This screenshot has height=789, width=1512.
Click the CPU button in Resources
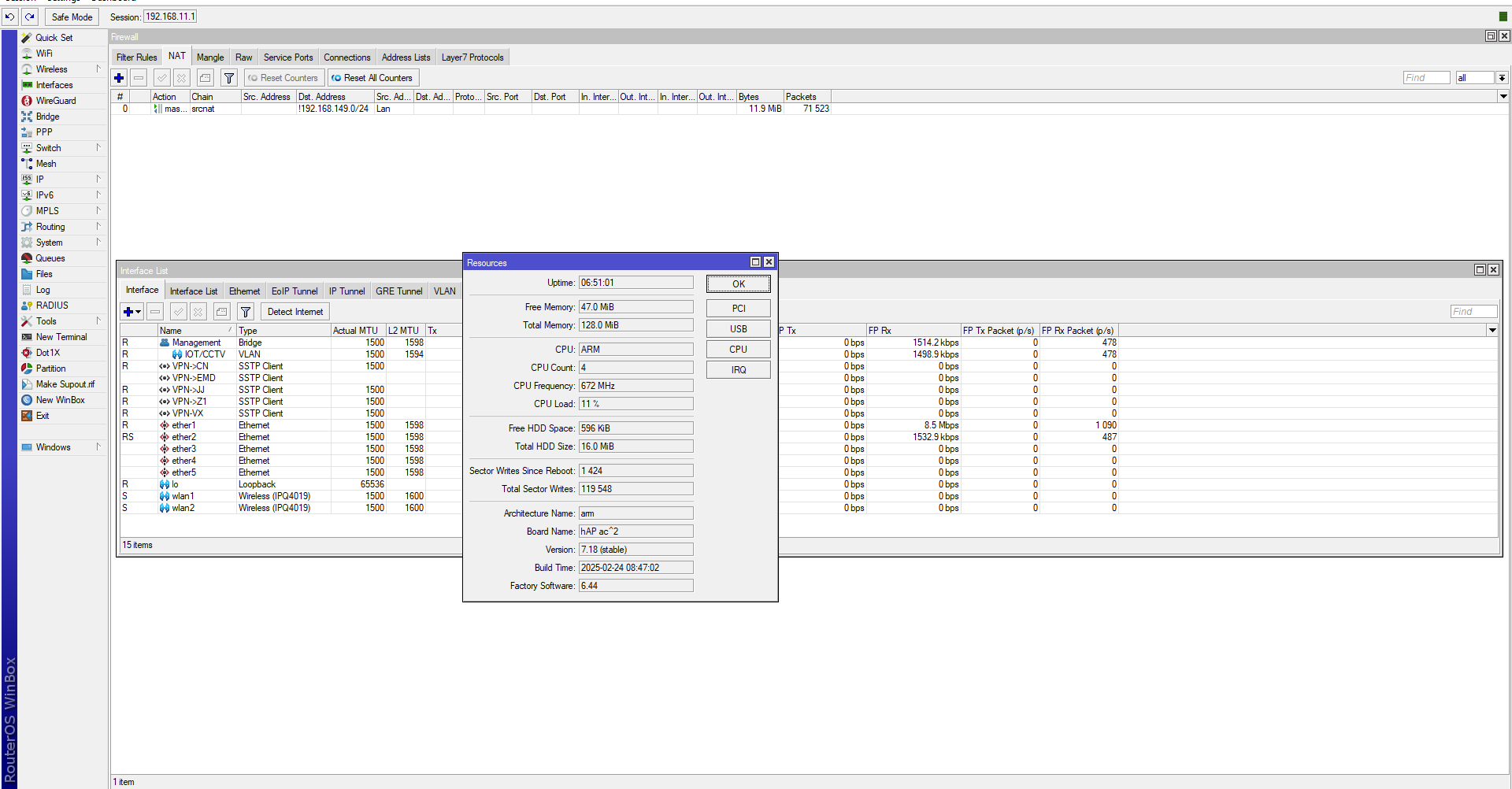pos(739,349)
